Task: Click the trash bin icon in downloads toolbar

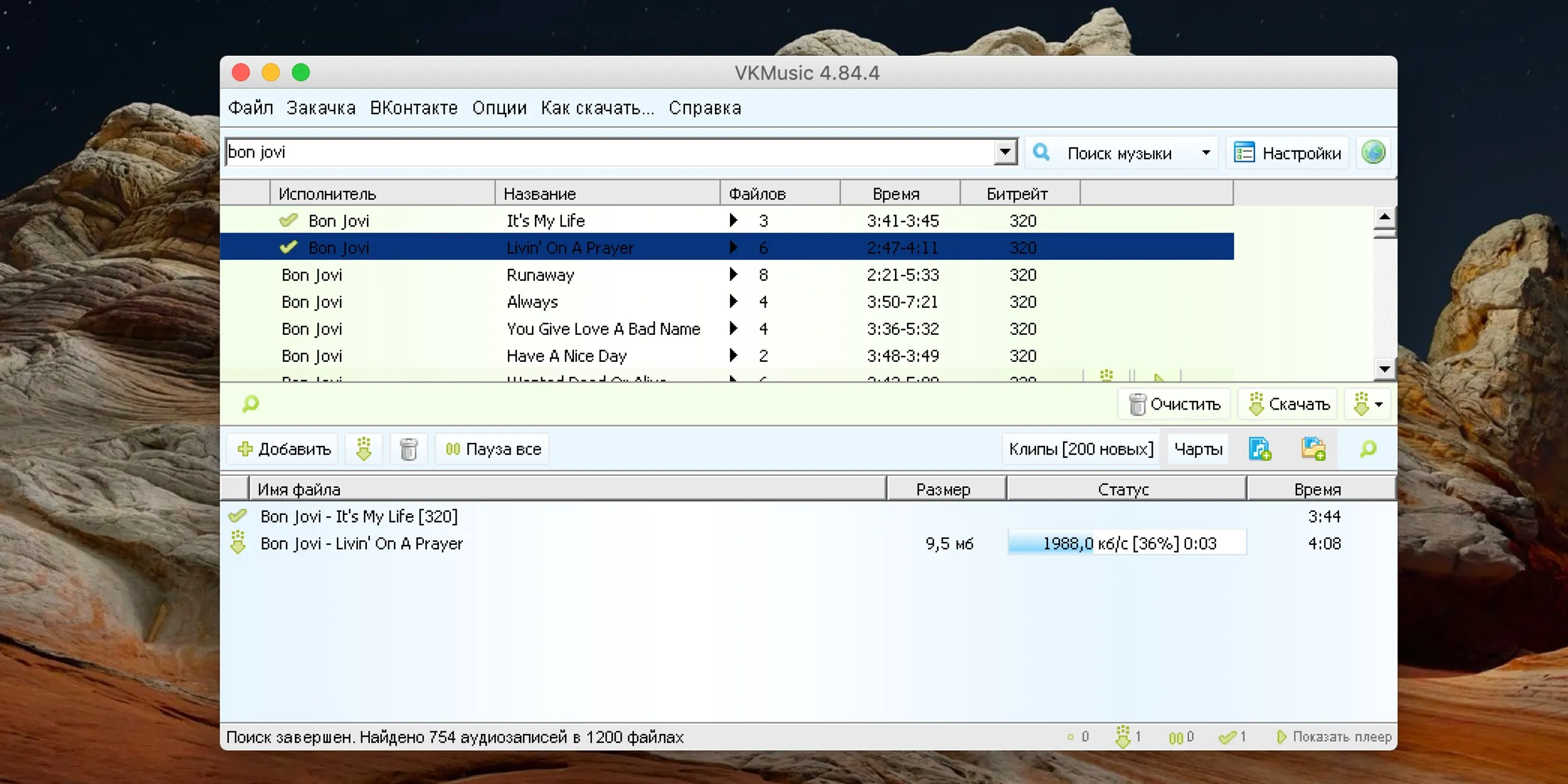Action: (409, 449)
